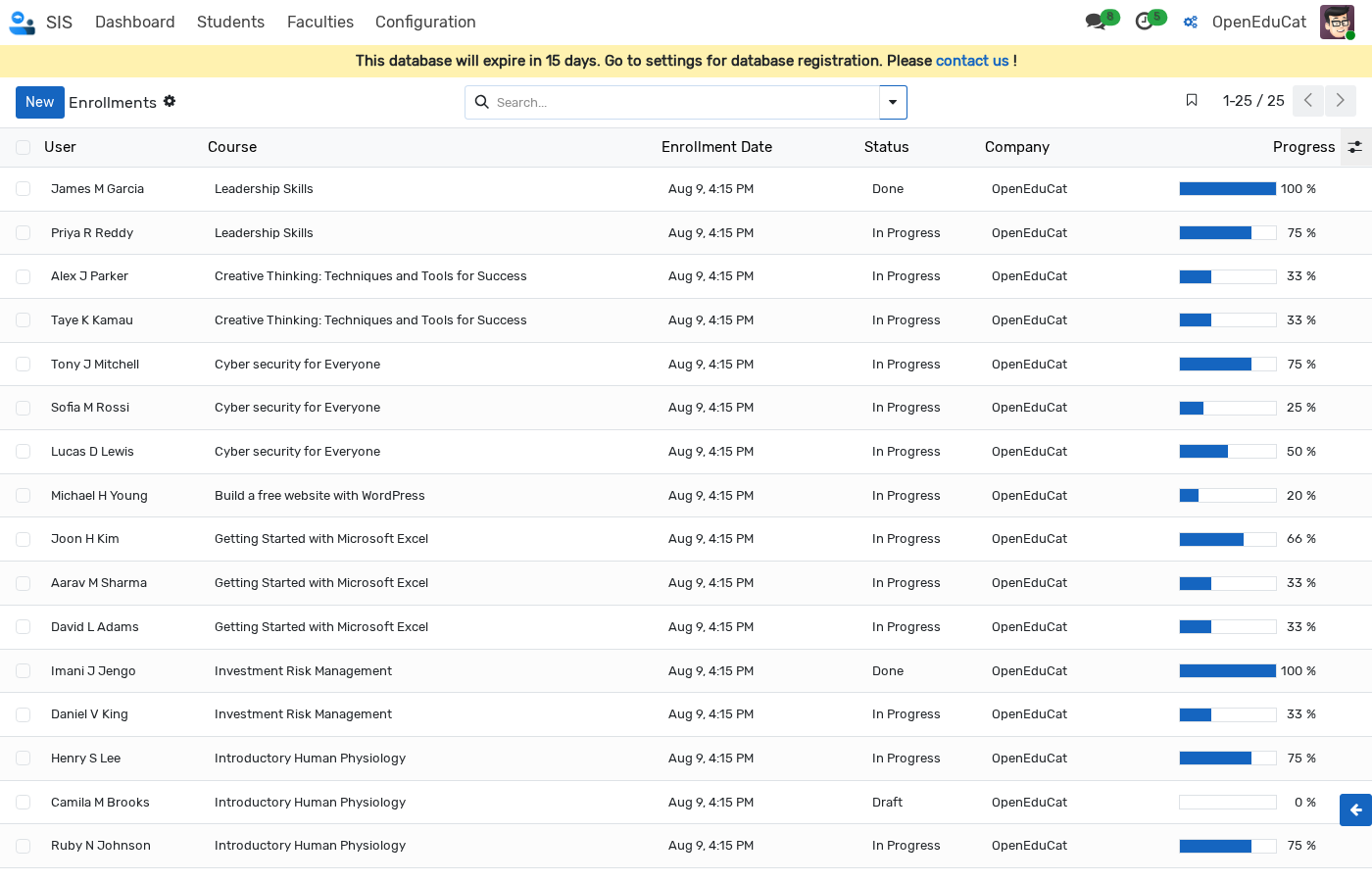Screen dimensions: 1372x882
Task: Click James M Garcia's 100% progress bar
Action: pyautogui.click(x=1228, y=189)
